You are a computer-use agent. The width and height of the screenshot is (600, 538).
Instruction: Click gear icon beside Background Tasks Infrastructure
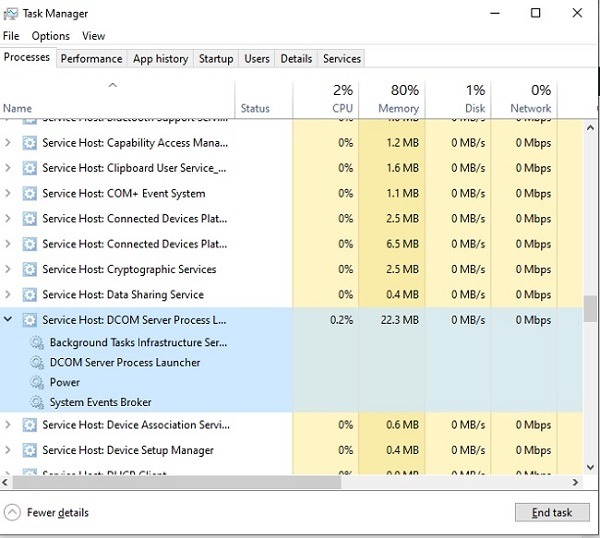37,342
